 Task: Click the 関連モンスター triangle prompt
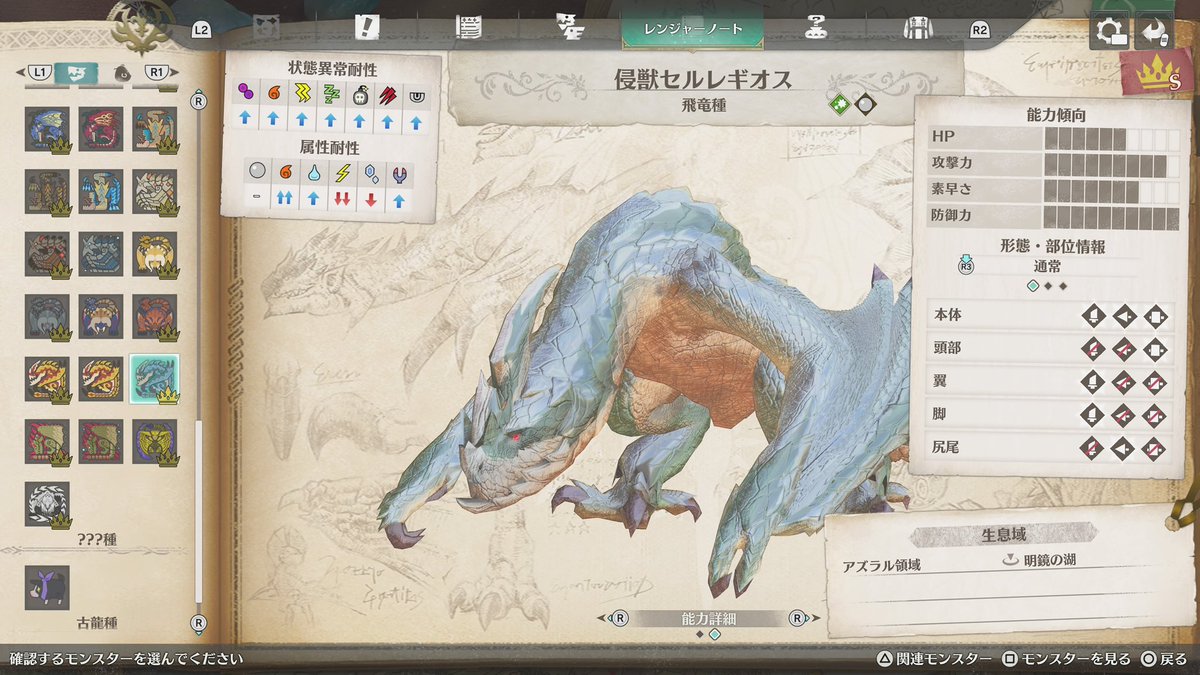coord(934,659)
